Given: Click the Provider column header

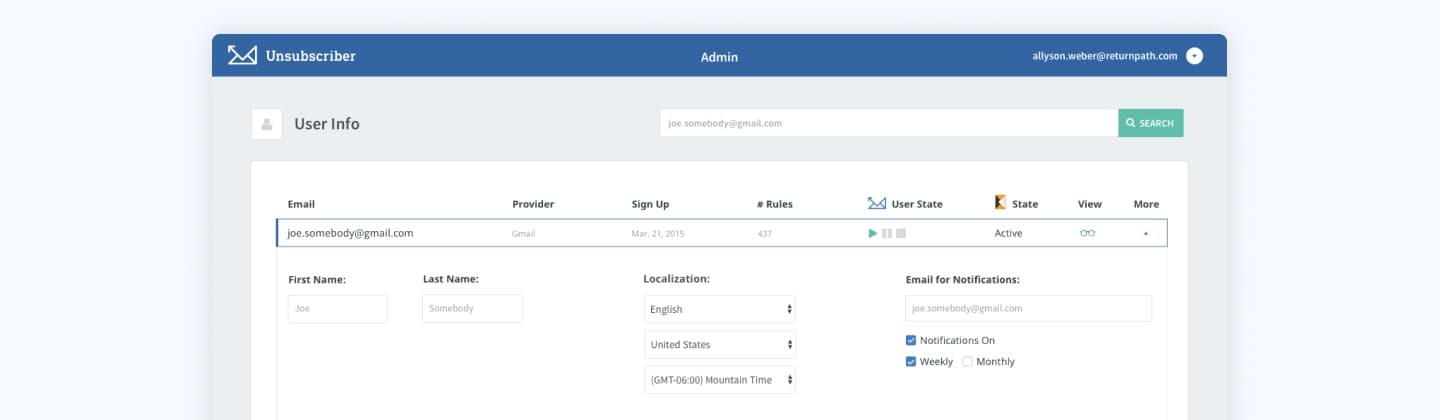Looking at the screenshot, I should coord(533,204).
